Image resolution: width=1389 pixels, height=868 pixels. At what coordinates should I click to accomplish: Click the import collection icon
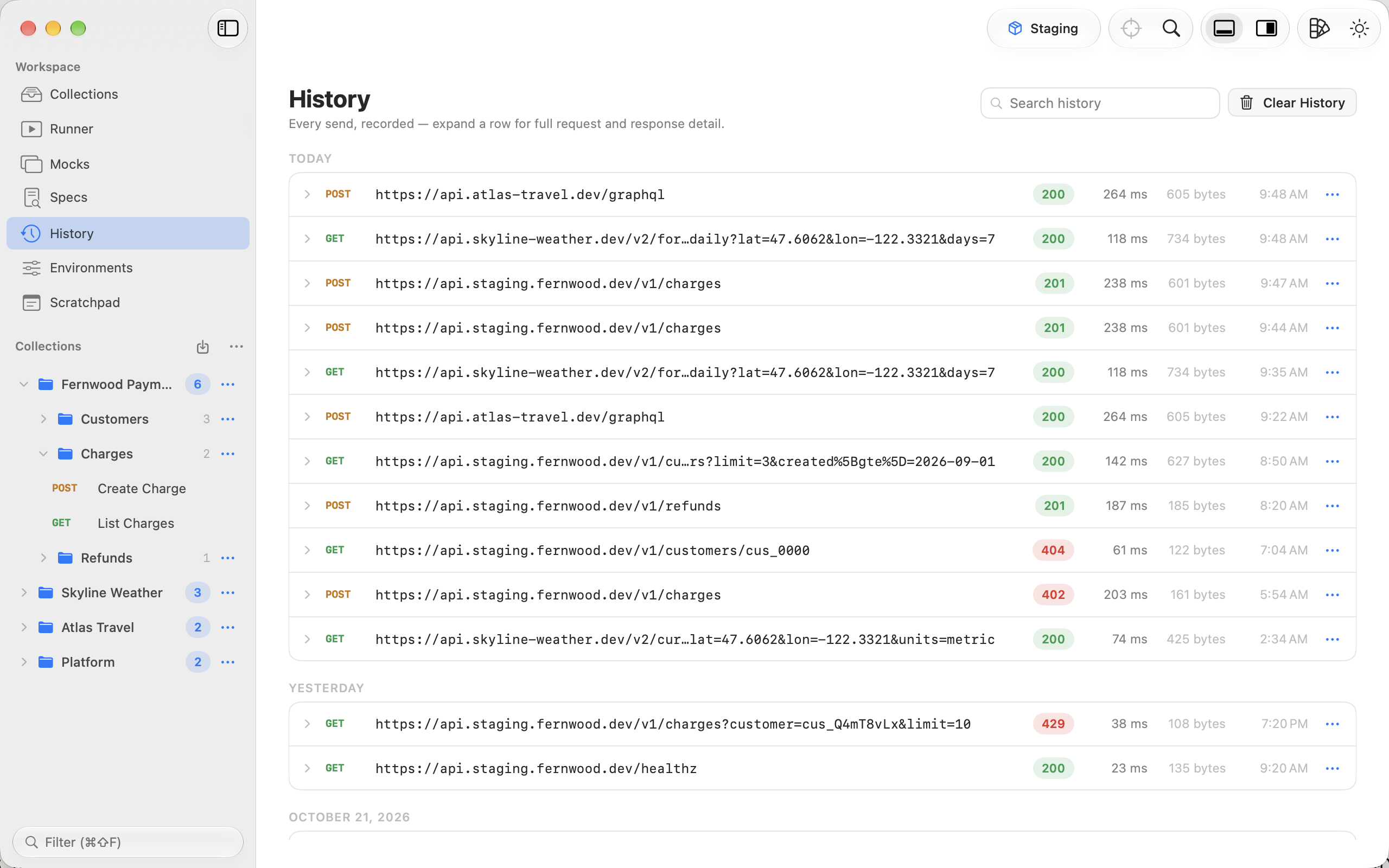pyautogui.click(x=202, y=347)
